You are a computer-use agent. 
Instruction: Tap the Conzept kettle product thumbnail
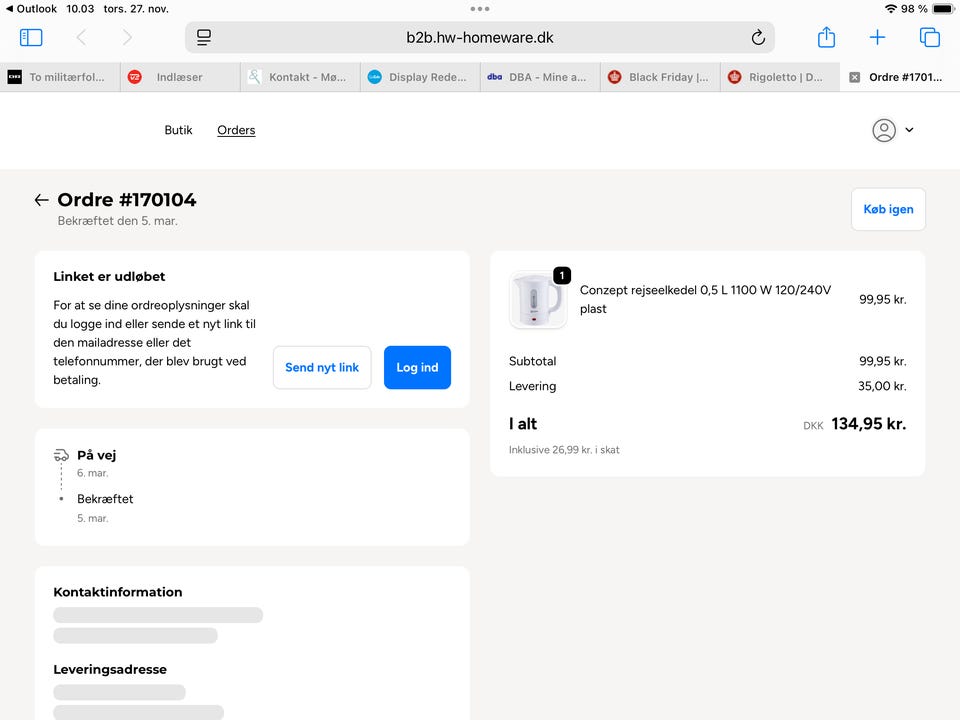pos(537,299)
